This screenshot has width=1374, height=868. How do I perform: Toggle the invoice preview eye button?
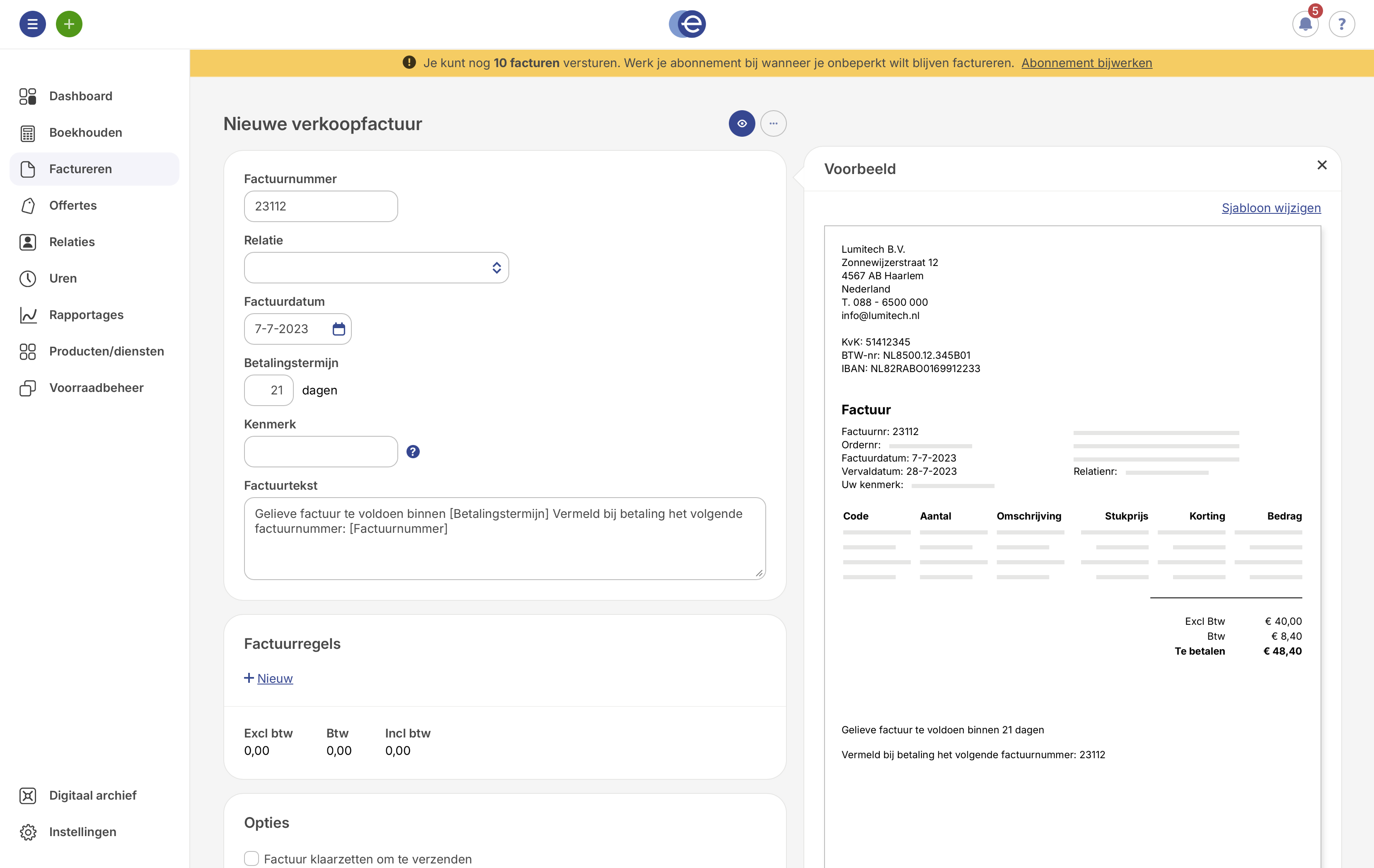[741, 123]
